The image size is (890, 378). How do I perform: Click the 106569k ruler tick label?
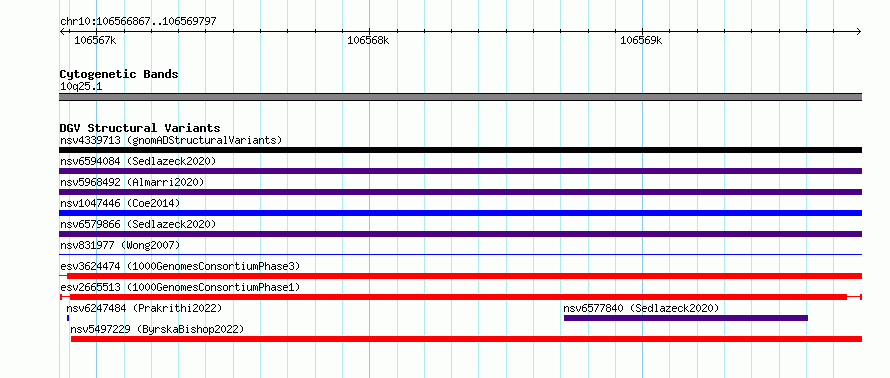tap(641, 40)
